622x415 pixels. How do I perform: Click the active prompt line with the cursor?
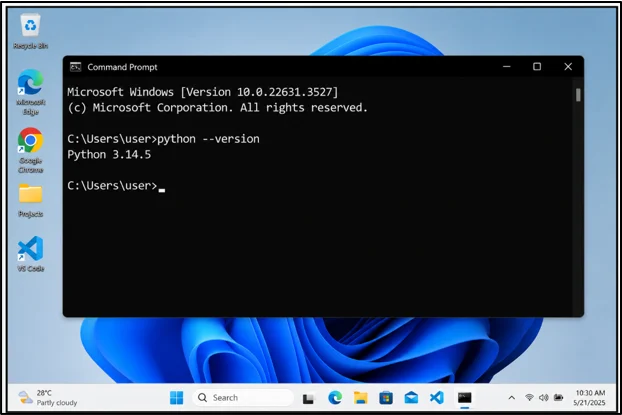[x=116, y=186]
